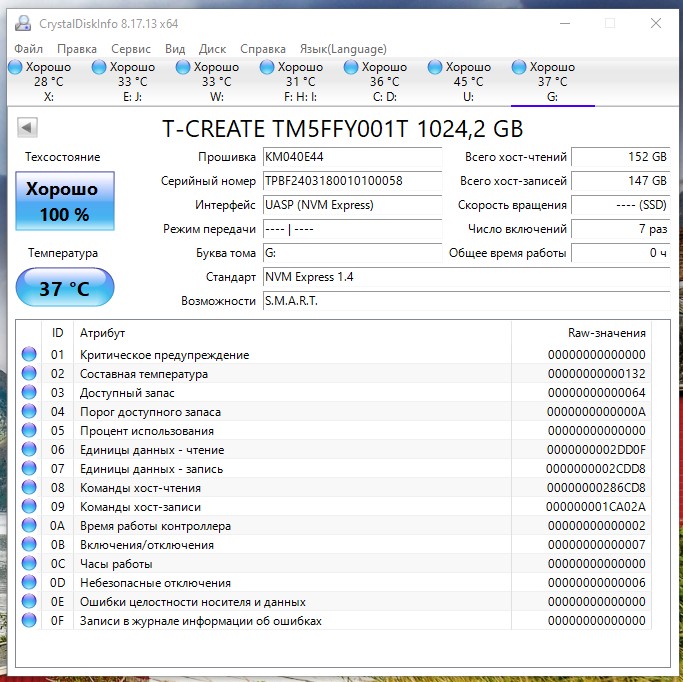Click status orb for attribute 0D
The height and width of the screenshot is (682, 683).
click(29, 582)
